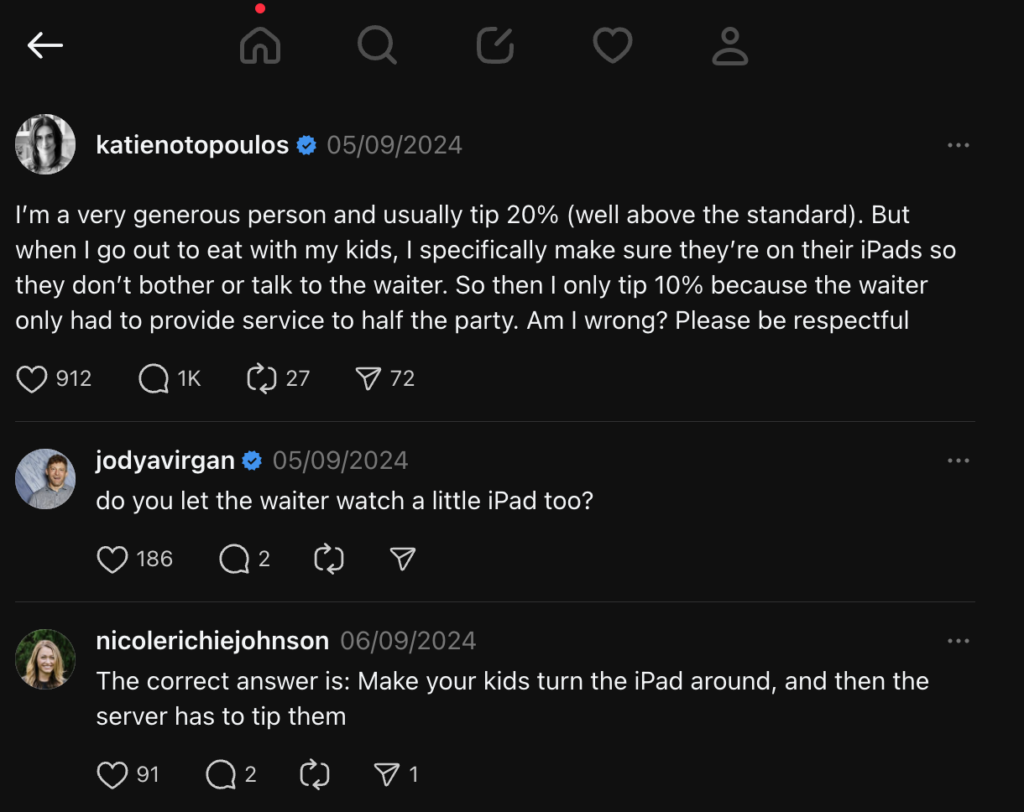Open the Profile tab
This screenshot has width=1024, height=812.
(x=730, y=45)
